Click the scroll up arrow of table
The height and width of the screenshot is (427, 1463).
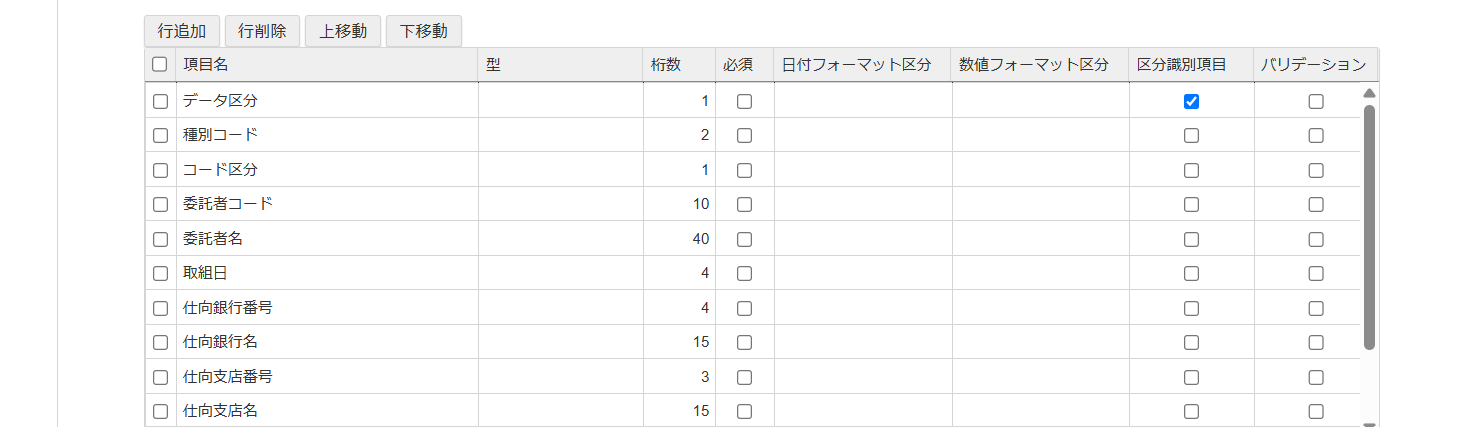click(1369, 93)
